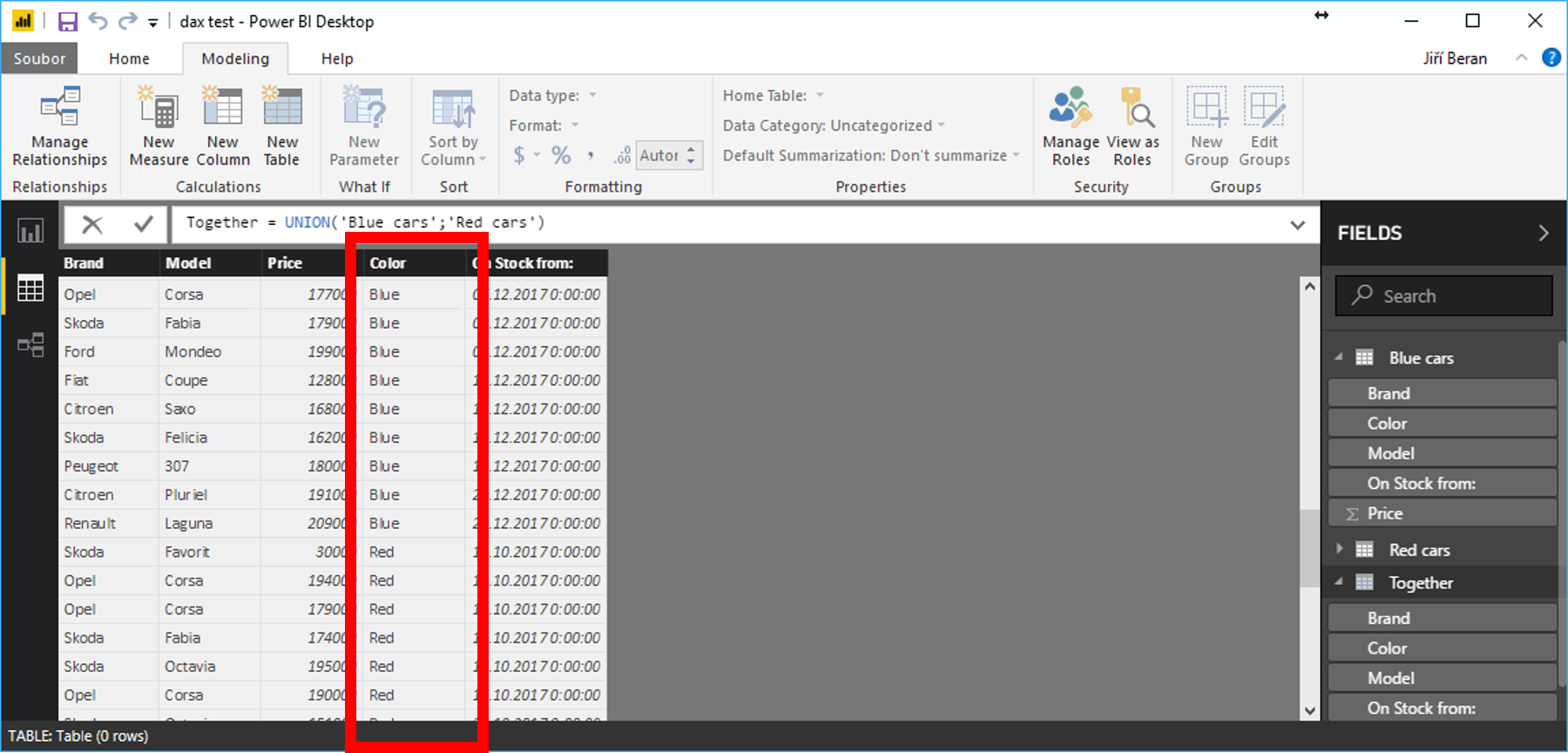
Task: Click View as Roles
Action: 1132,126
